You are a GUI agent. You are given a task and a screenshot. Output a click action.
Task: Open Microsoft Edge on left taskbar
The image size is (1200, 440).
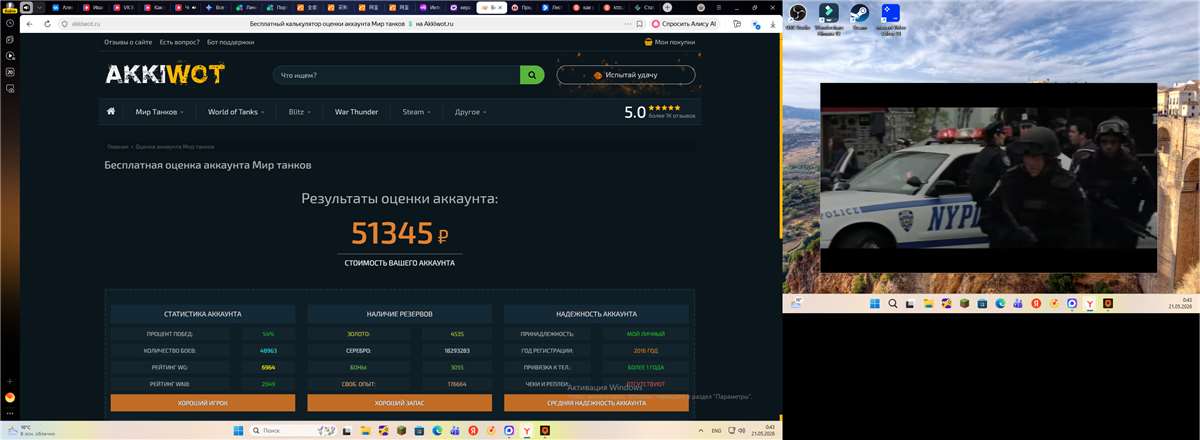[x=437, y=431]
